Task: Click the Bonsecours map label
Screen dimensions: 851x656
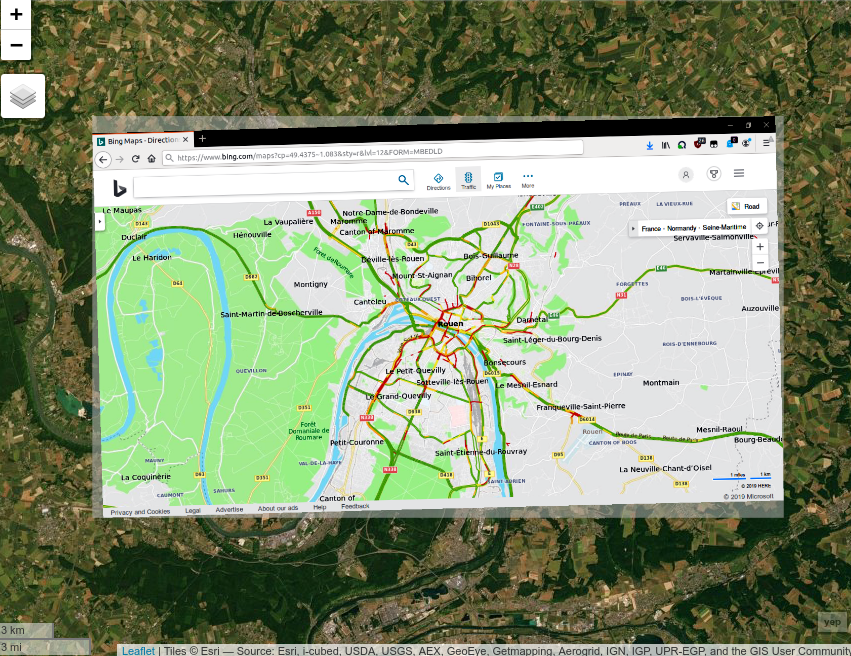Action: click(505, 362)
